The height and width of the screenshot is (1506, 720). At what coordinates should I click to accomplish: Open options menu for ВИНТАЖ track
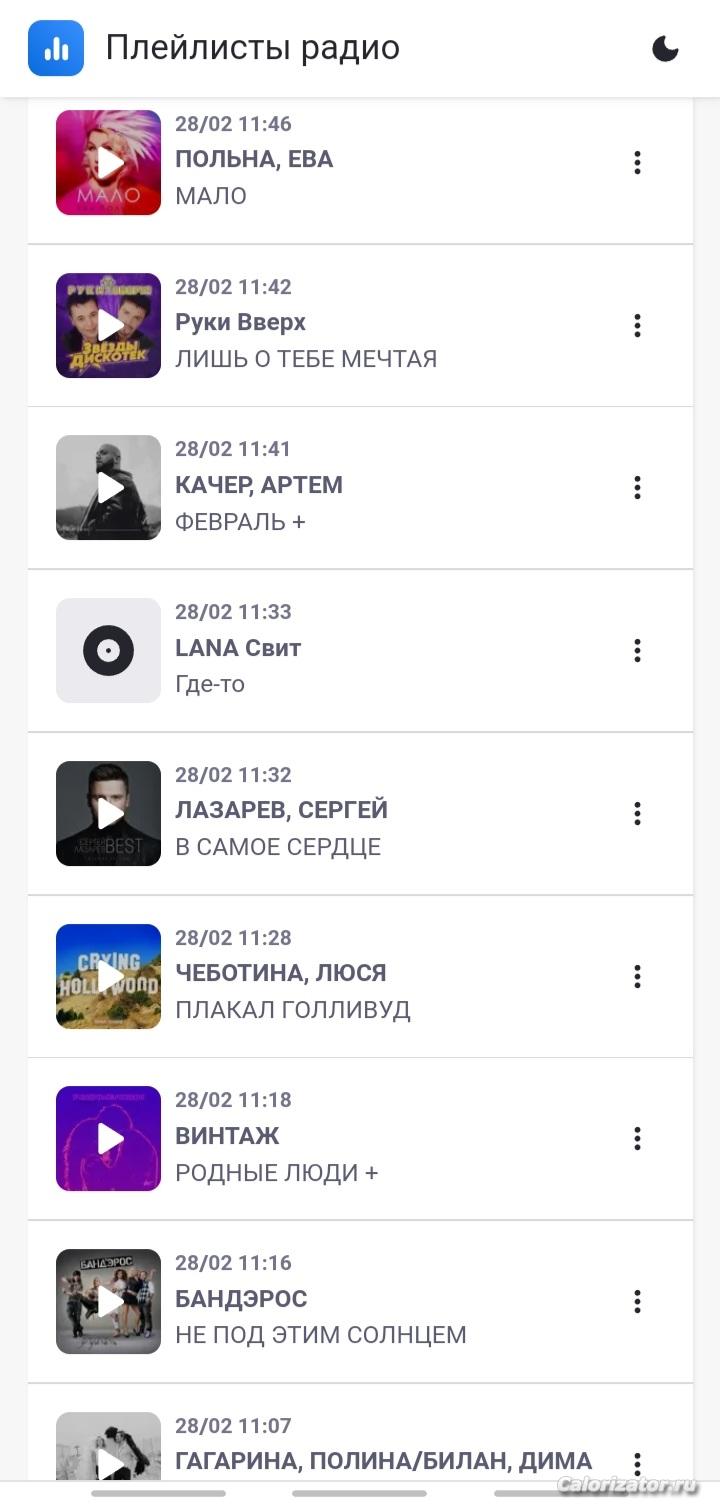point(637,1139)
